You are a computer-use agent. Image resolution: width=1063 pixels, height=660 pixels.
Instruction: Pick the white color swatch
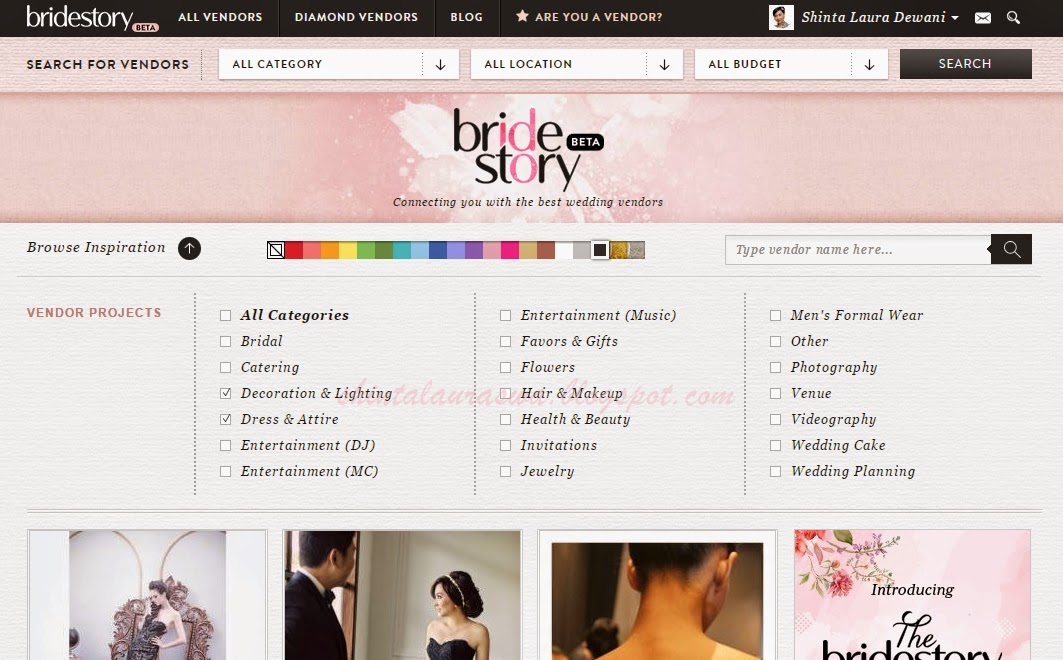click(x=564, y=250)
